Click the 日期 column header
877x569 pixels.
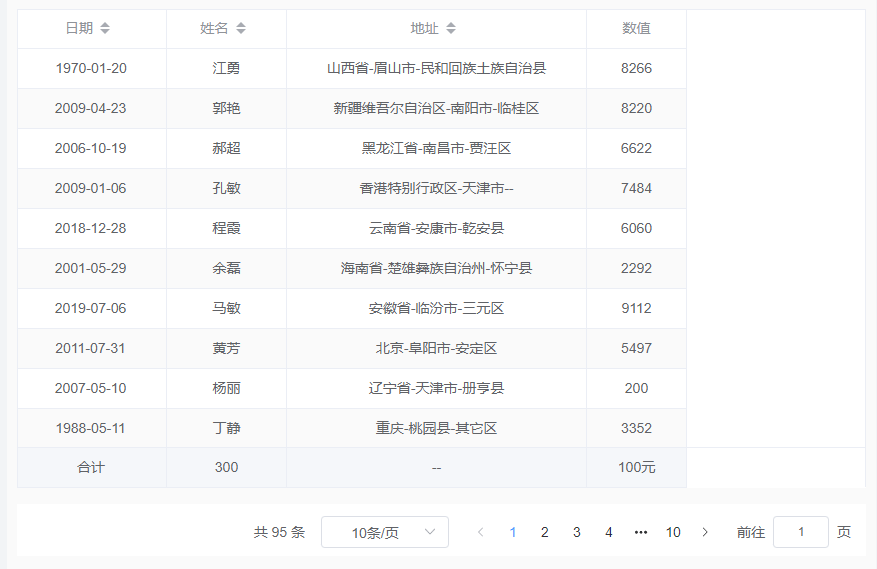click(x=92, y=29)
